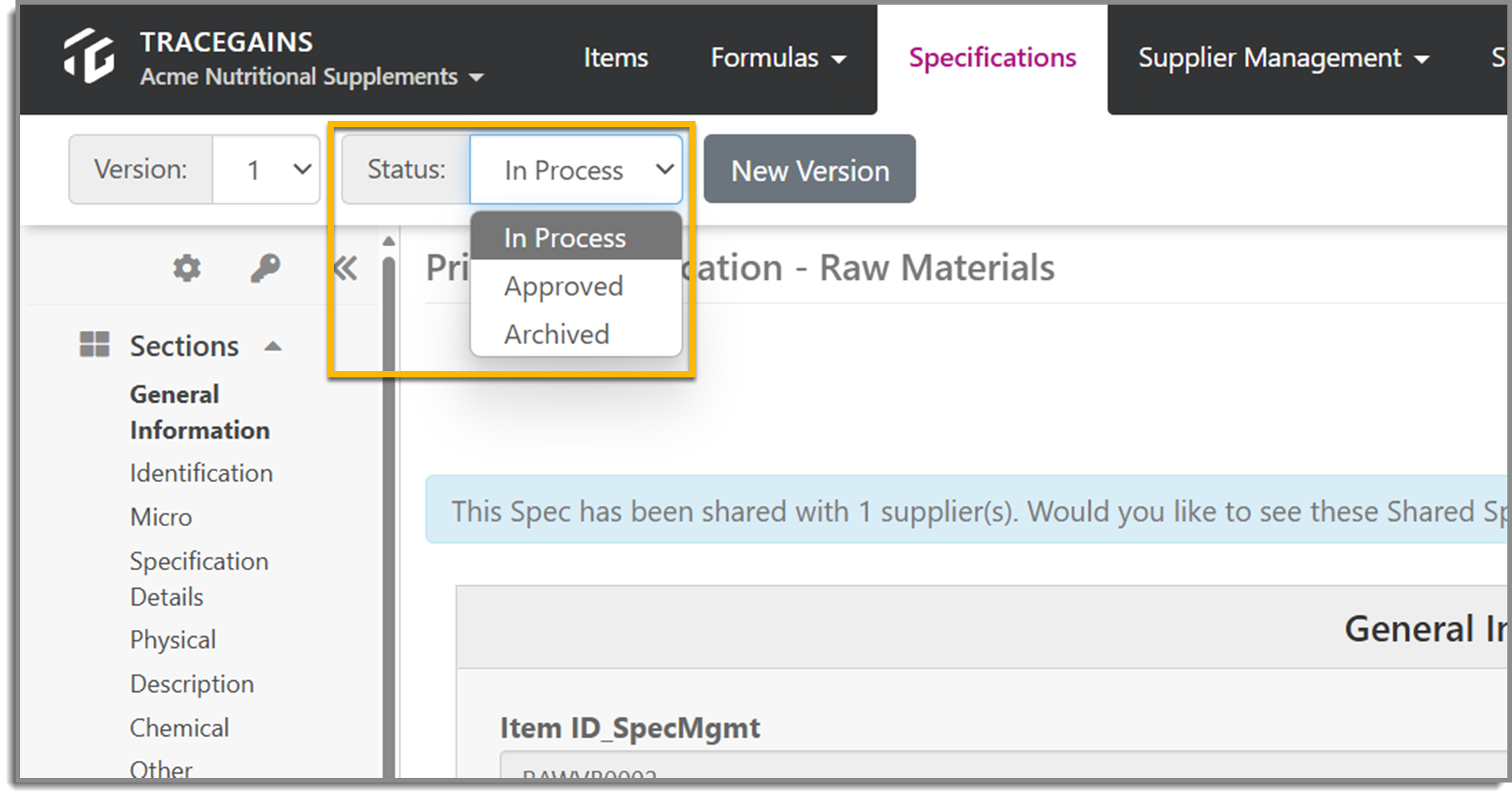Open Physical section link
The width and height of the screenshot is (1512, 798).
(173, 640)
